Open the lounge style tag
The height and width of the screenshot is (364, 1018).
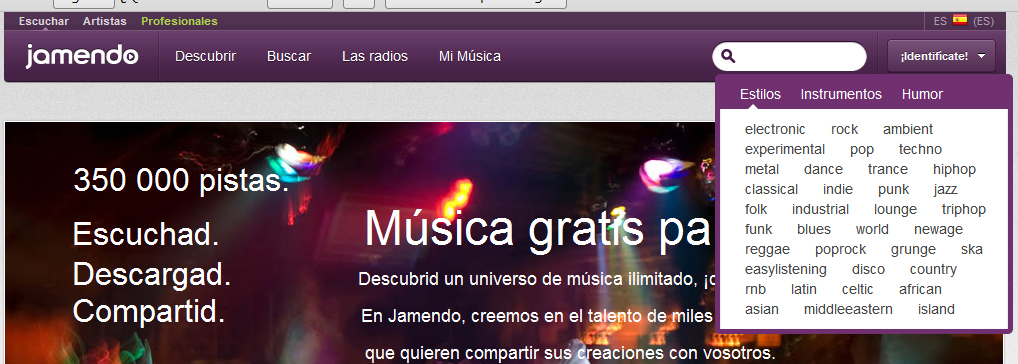point(895,210)
